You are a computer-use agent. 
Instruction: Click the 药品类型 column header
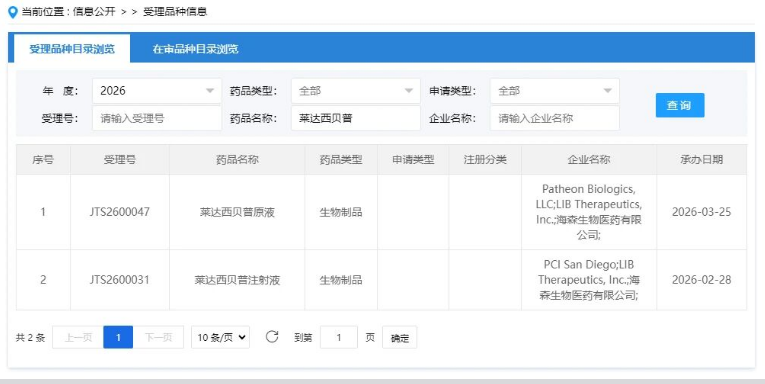[x=341, y=160]
